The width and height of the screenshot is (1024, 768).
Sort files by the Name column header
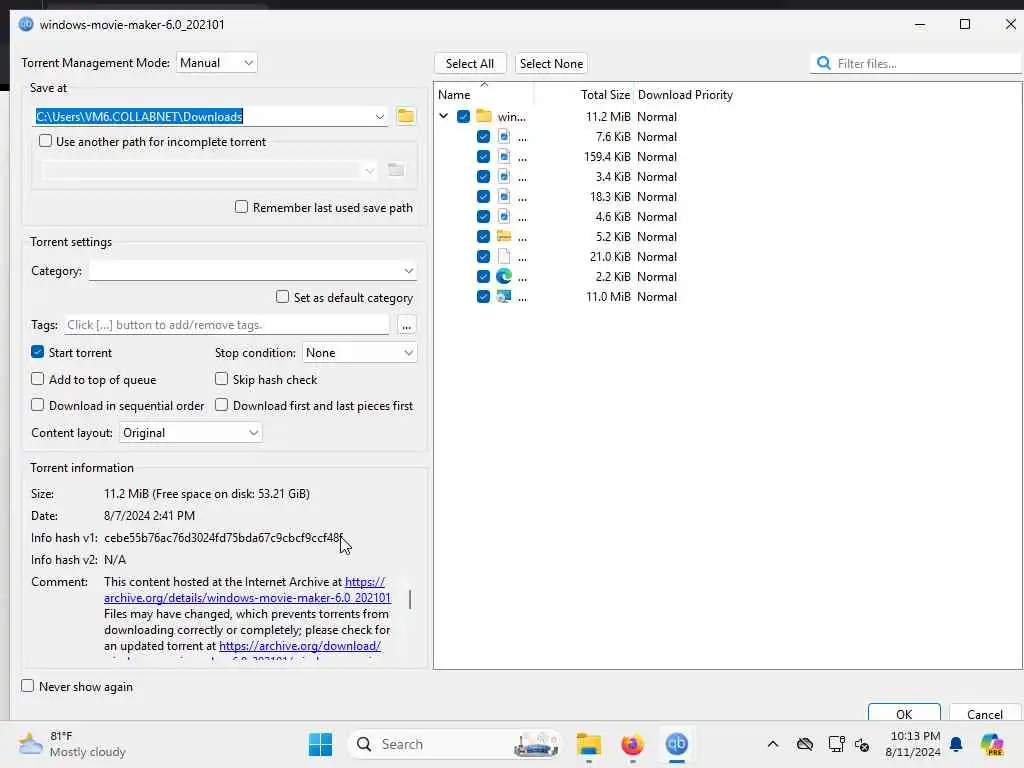454,95
